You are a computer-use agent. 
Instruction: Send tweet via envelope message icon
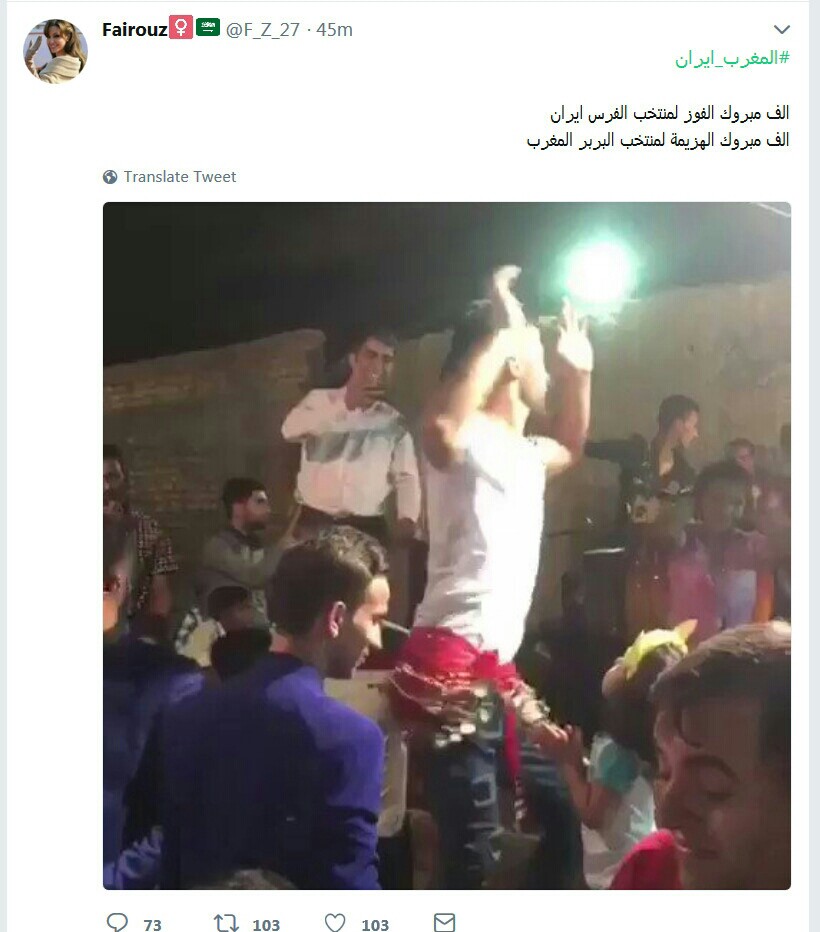coord(444,922)
